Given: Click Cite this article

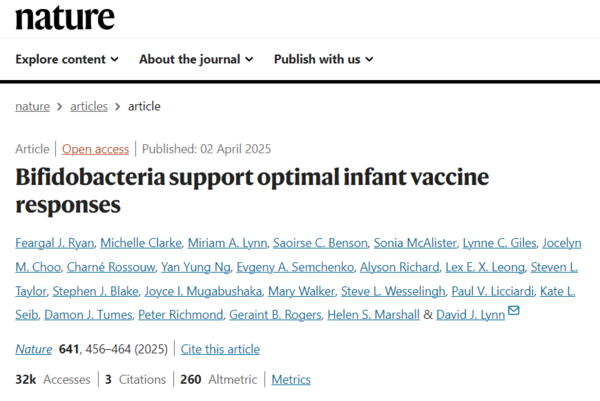Looking at the screenshot, I should coord(220,349).
